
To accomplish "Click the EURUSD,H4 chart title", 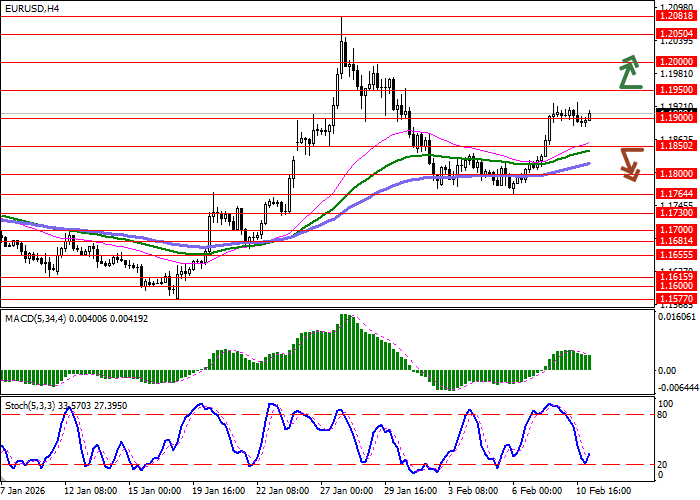I will (31, 8).
